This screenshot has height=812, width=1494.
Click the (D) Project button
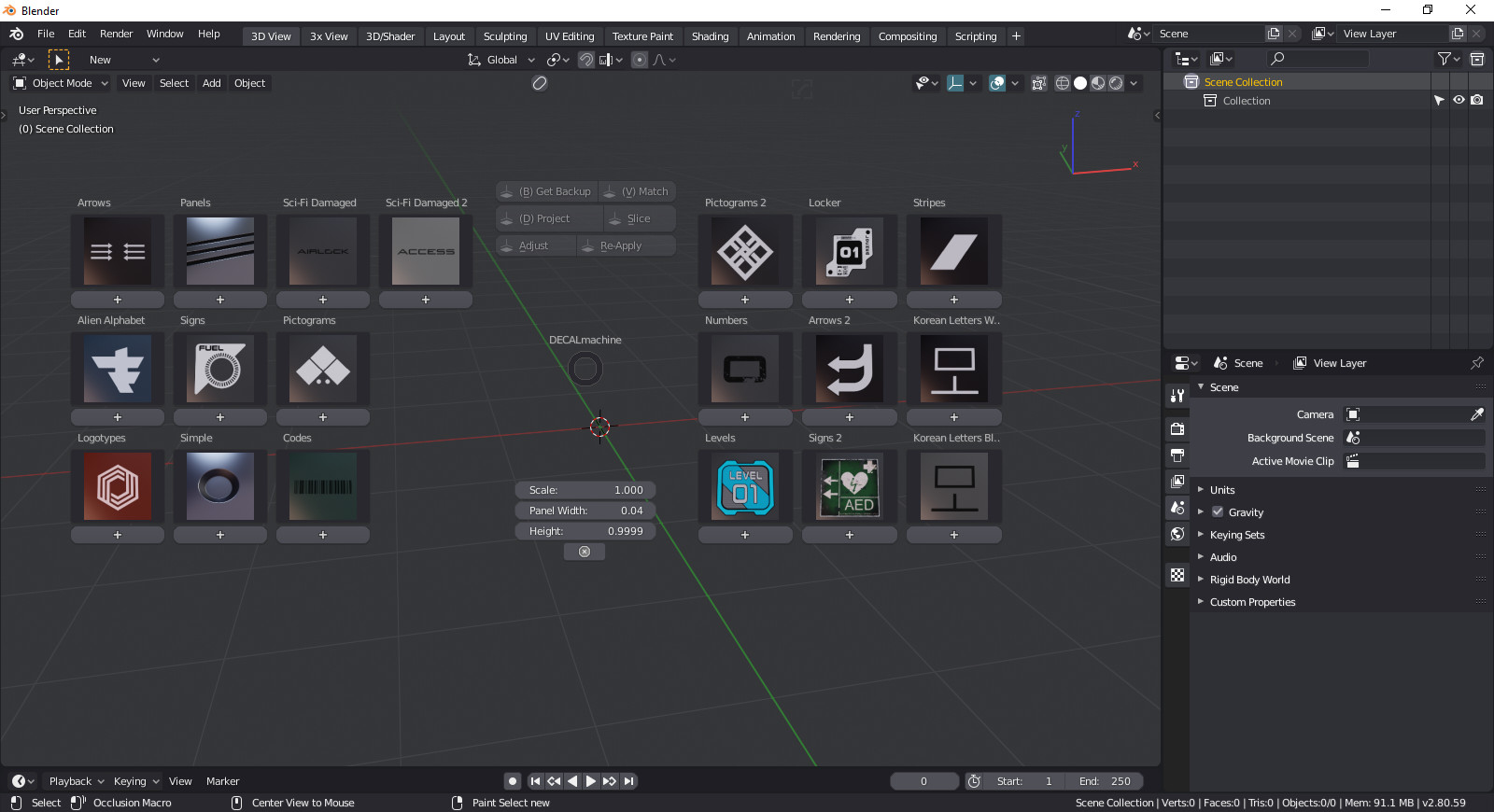tap(549, 218)
